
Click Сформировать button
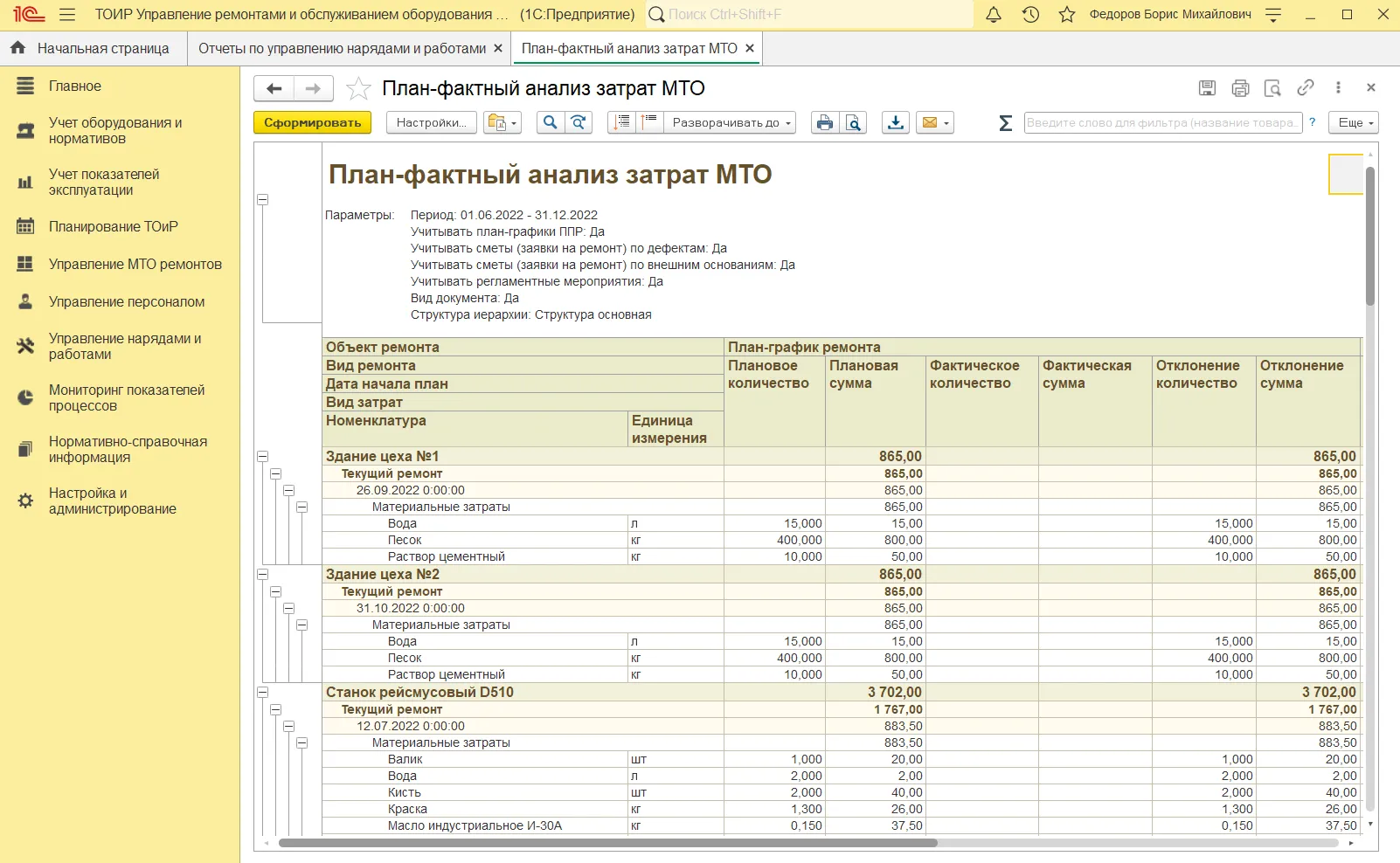pyautogui.click(x=313, y=122)
